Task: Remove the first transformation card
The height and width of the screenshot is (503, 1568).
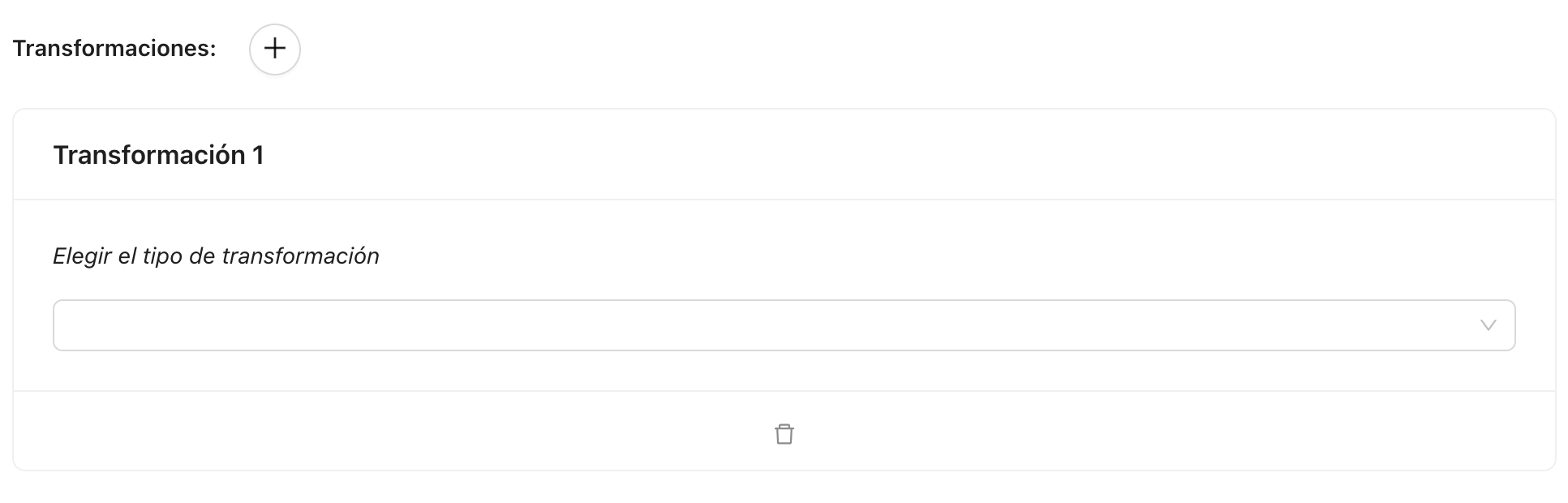Action: 784,434
